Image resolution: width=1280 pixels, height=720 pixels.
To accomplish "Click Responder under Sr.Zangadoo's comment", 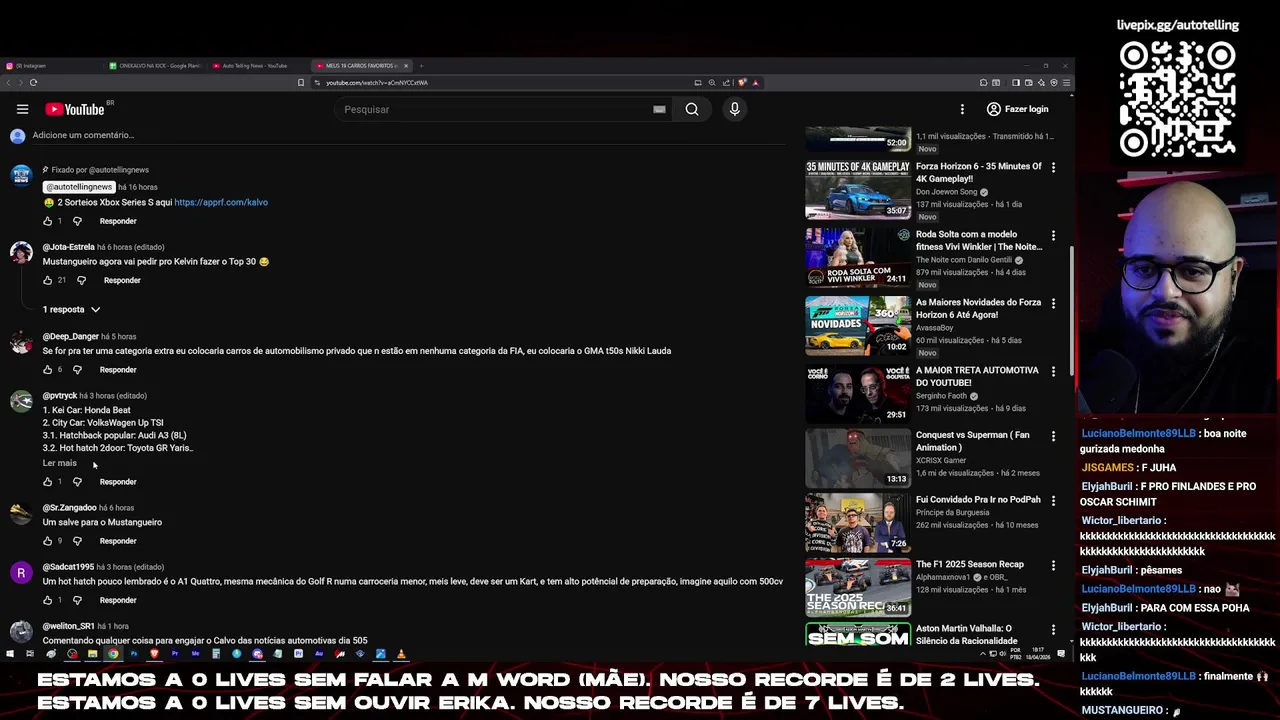I will [118, 541].
